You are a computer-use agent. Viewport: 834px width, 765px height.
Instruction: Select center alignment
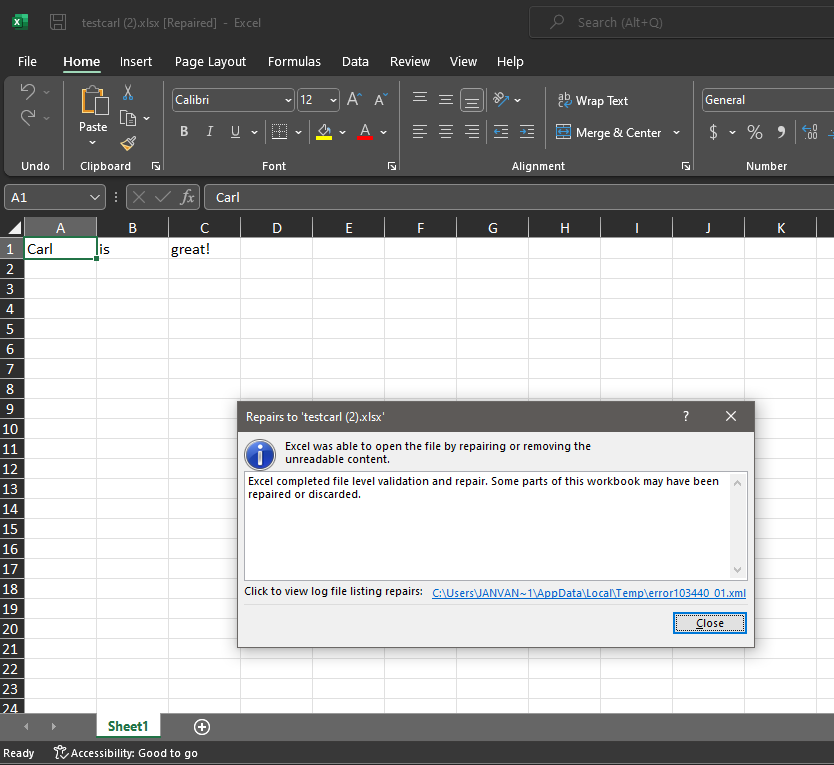coord(445,131)
